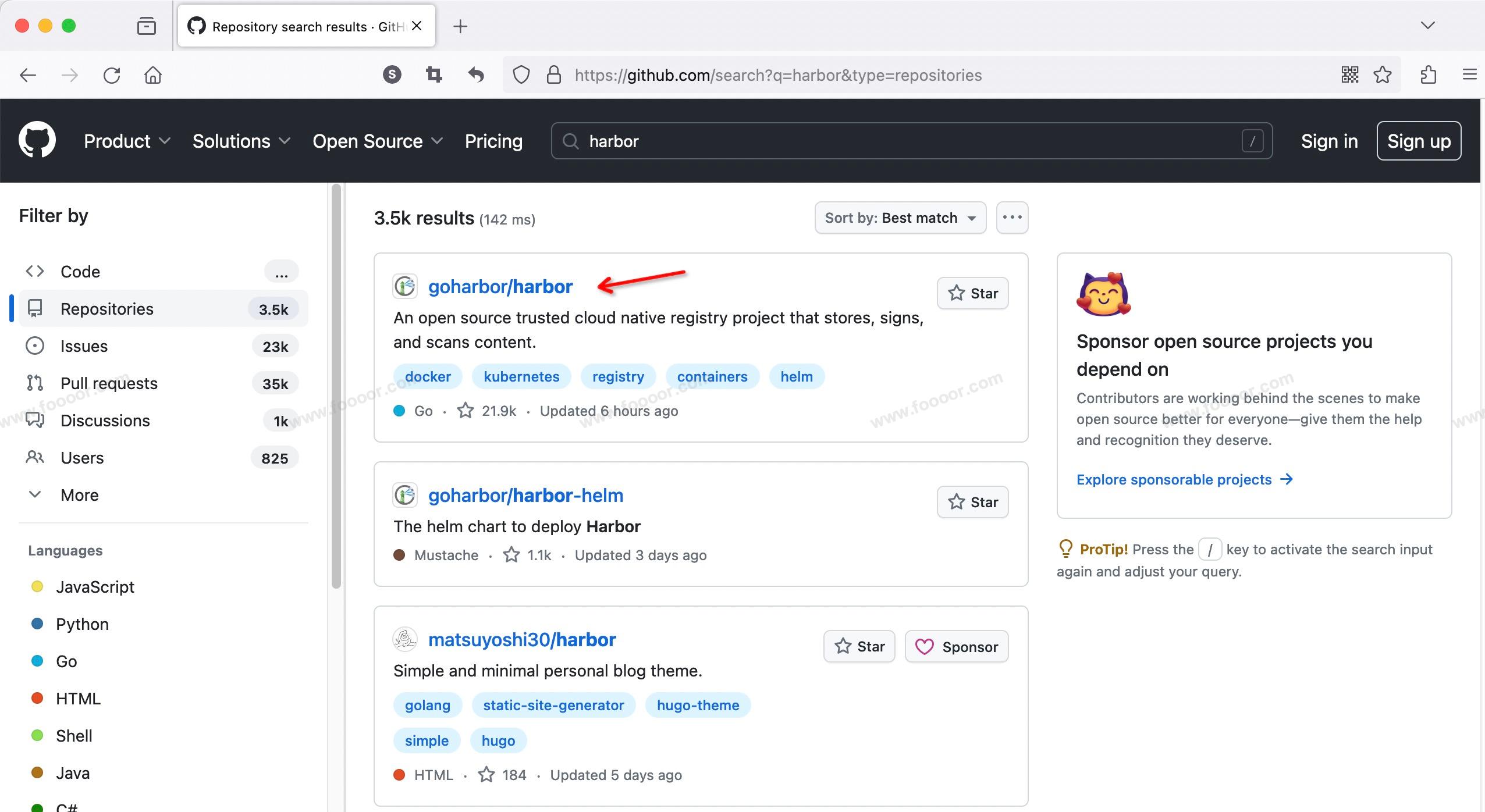Screen dimensions: 1485x812
Task: Open the three-dots results options menu
Action: click(1012, 218)
